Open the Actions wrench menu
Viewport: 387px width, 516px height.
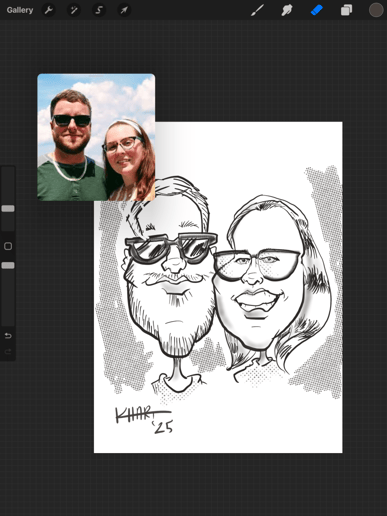click(x=48, y=10)
